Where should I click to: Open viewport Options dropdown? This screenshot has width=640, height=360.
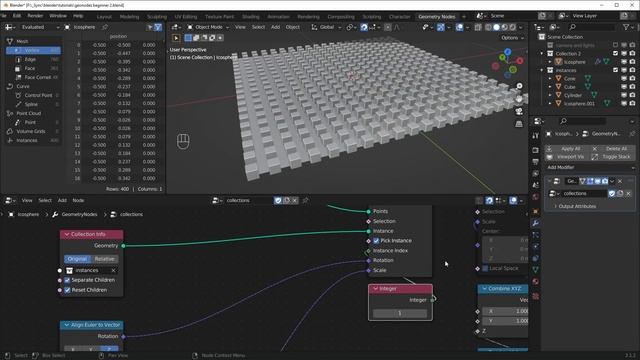coord(512,38)
